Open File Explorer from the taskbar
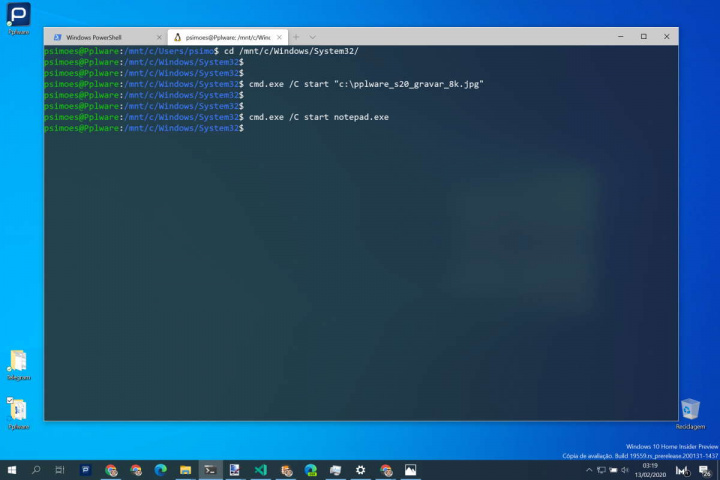Image resolution: width=720 pixels, height=480 pixels. (x=185, y=470)
